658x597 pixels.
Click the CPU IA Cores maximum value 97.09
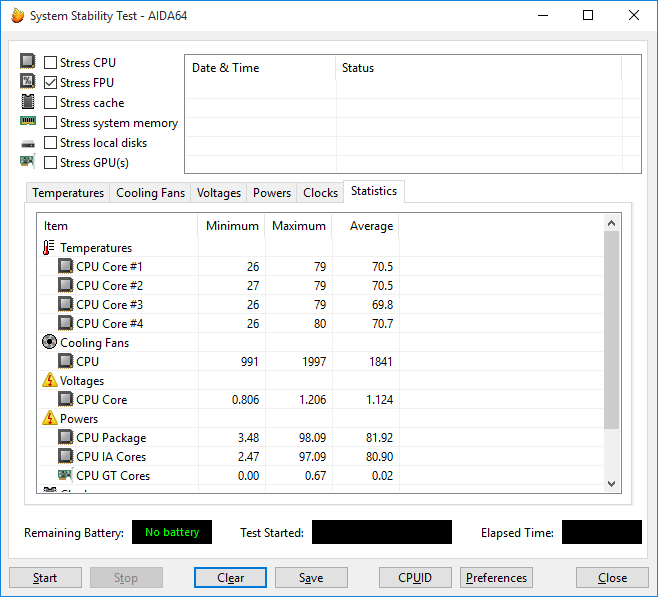312,456
